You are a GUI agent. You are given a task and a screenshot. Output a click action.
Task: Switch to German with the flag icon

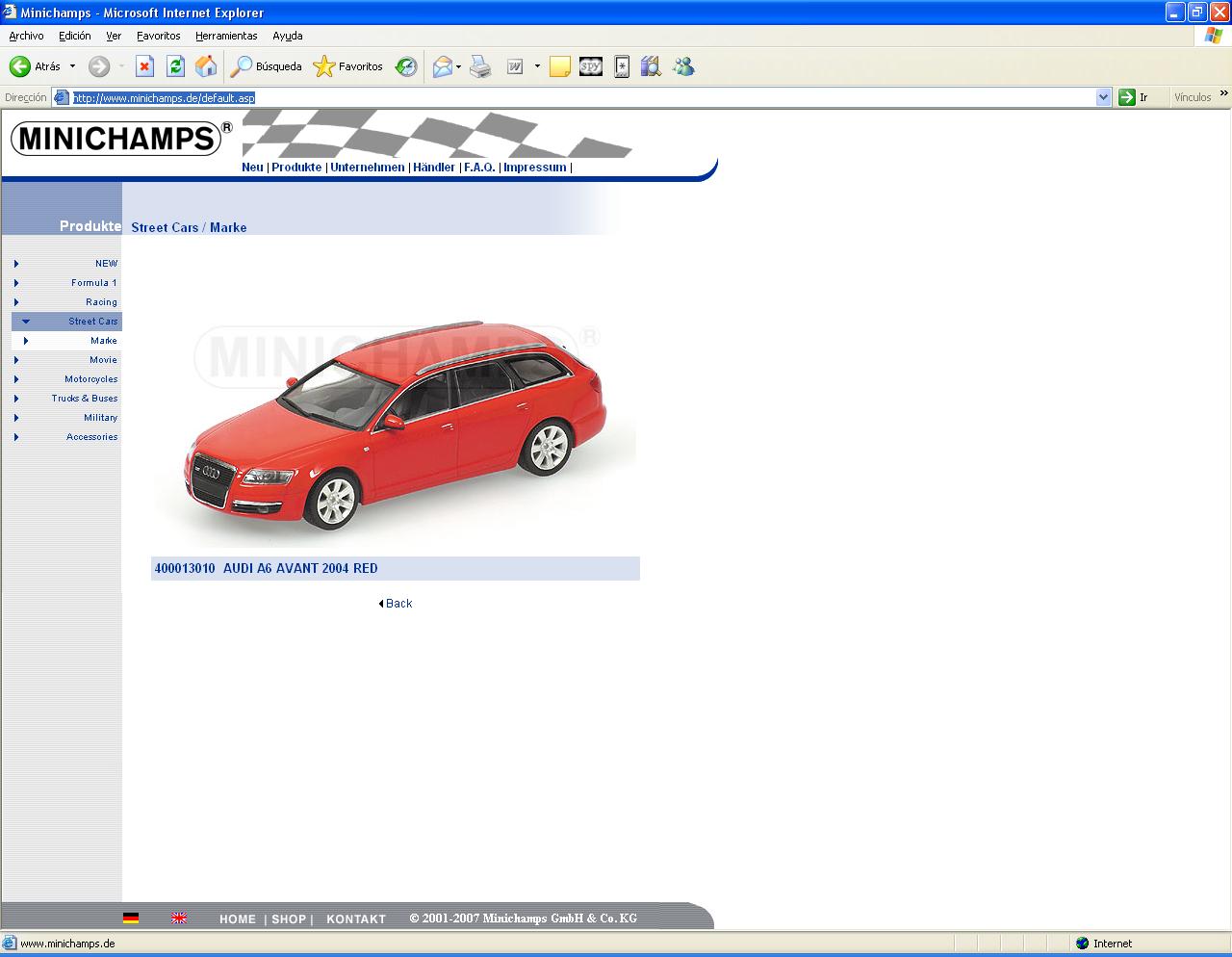(x=131, y=918)
